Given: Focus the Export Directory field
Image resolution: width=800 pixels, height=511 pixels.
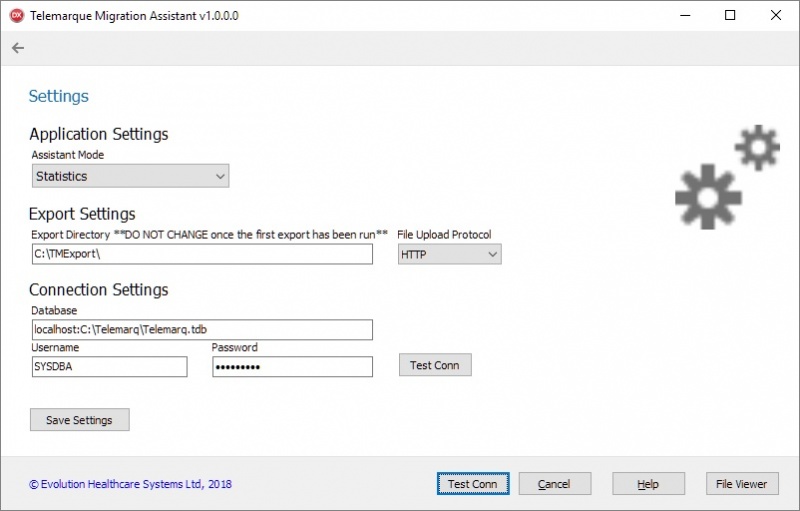Looking at the screenshot, I should coord(202,254).
